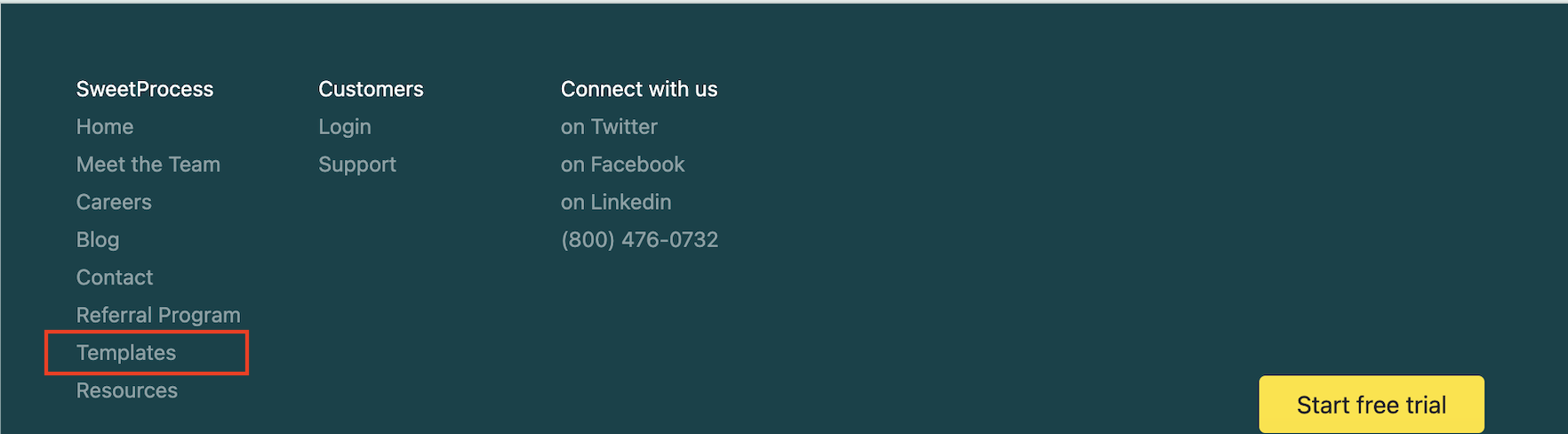Open the highlighted Templates link
Viewport: 1568px width, 434px height.
(x=126, y=353)
